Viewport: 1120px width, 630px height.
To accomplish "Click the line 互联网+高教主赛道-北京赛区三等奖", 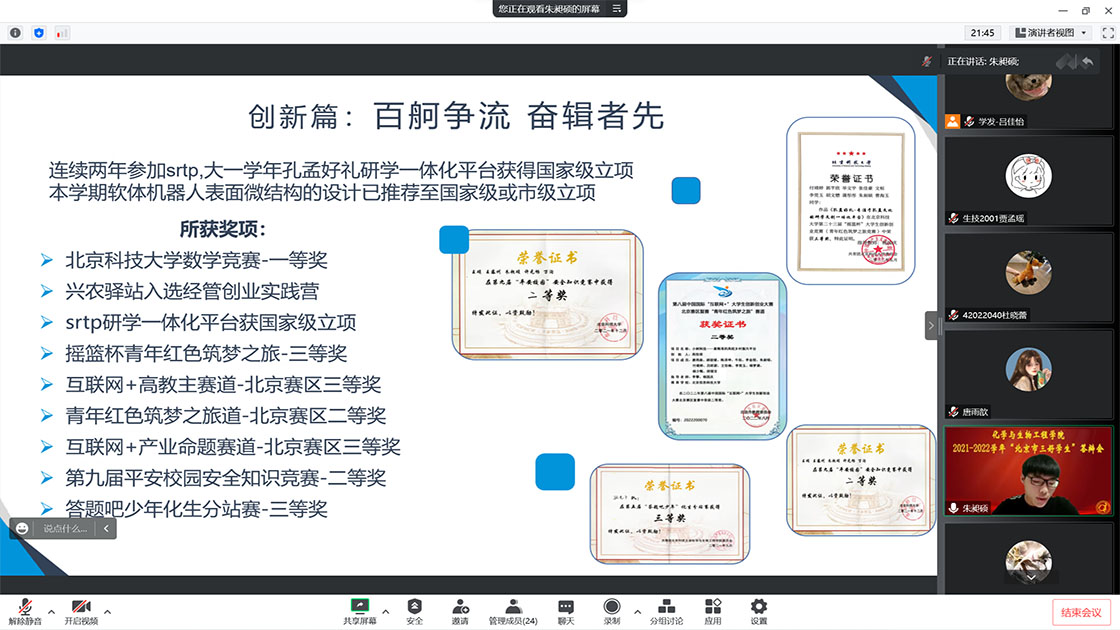I will 223,384.
